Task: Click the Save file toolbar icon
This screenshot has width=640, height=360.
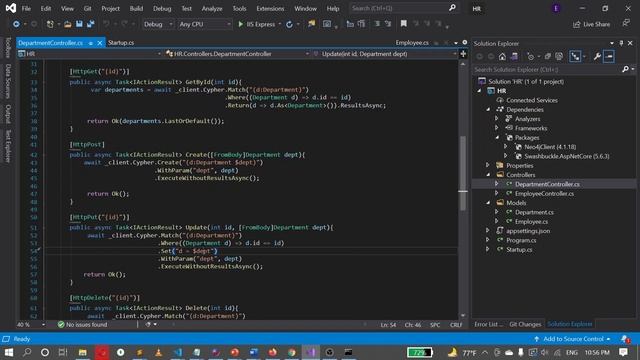Action: pyautogui.click(x=79, y=24)
